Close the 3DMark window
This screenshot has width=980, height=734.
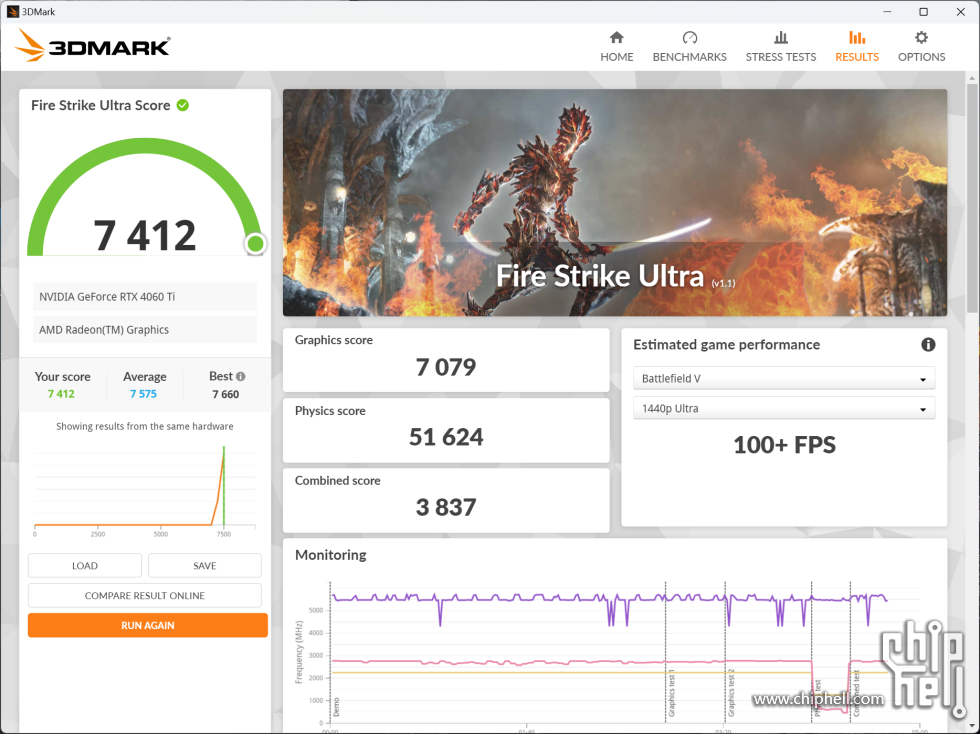(961, 12)
